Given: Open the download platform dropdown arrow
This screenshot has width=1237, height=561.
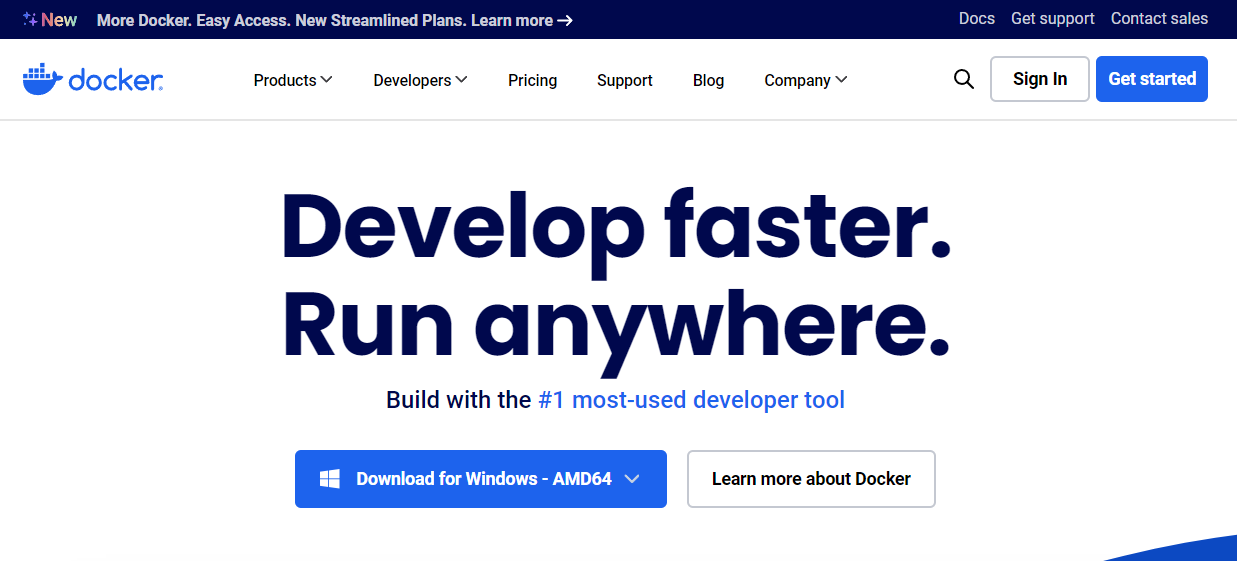Looking at the screenshot, I should click(x=632, y=479).
